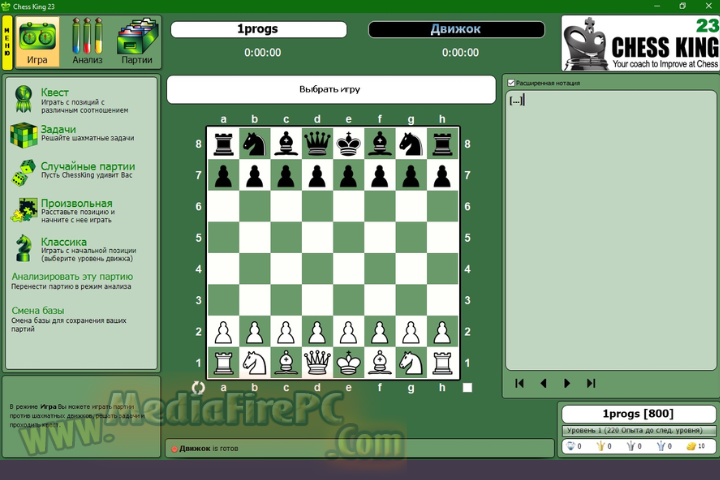The image size is (720, 480).
Task: Click the empty e4 square
Action: (x=349, y=269)
